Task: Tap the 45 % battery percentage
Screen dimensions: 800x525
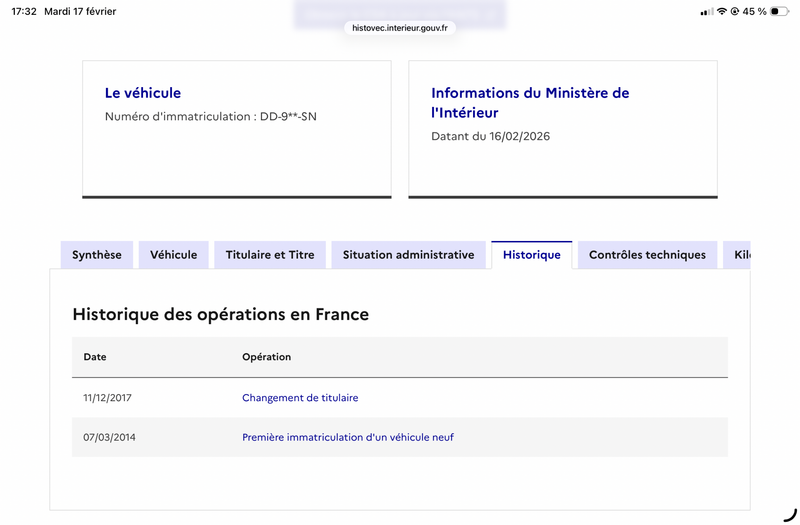Action: pyautogui.click(x=755, y=11)
